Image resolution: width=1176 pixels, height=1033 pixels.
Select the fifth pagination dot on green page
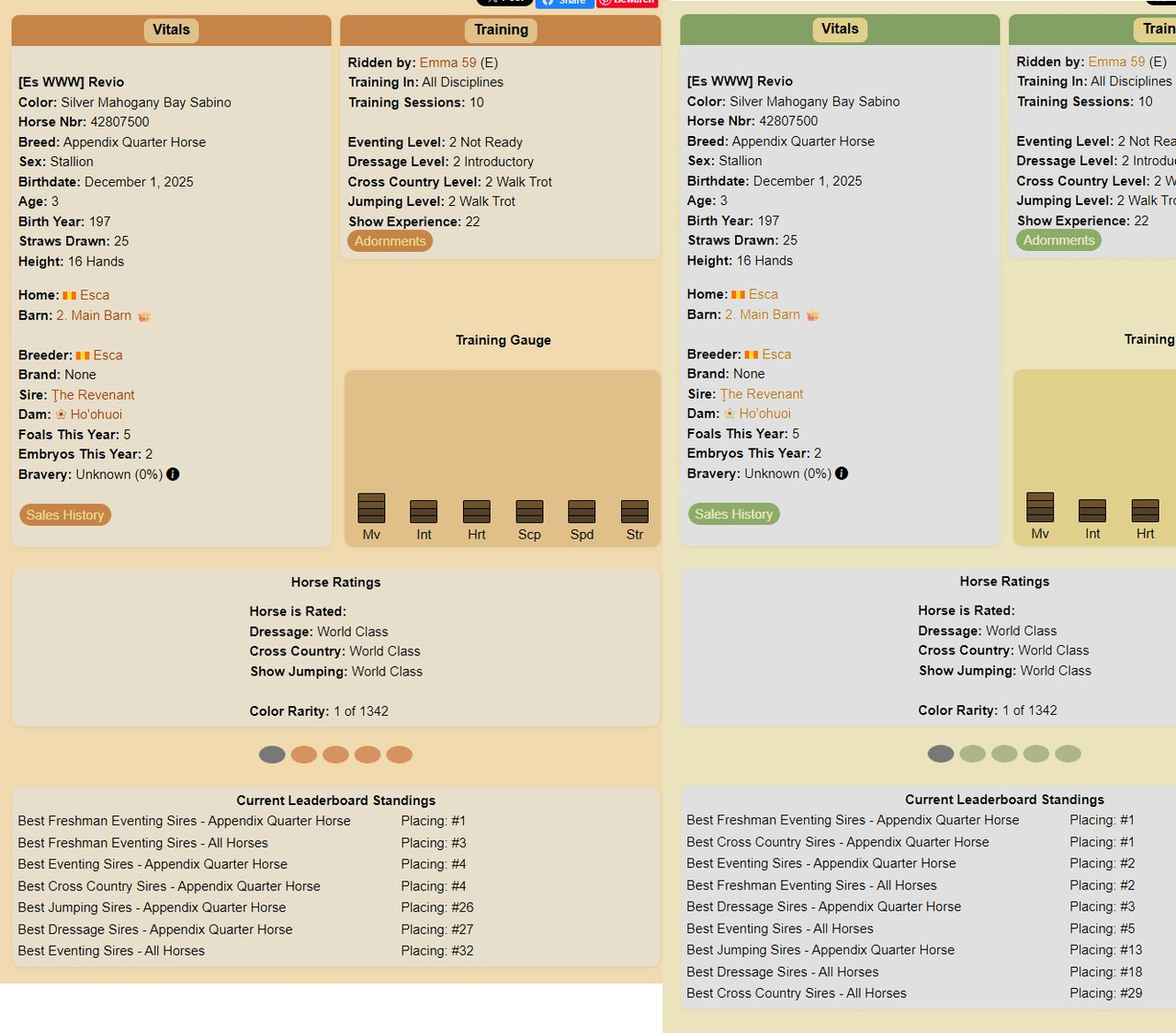point(1068,754)
